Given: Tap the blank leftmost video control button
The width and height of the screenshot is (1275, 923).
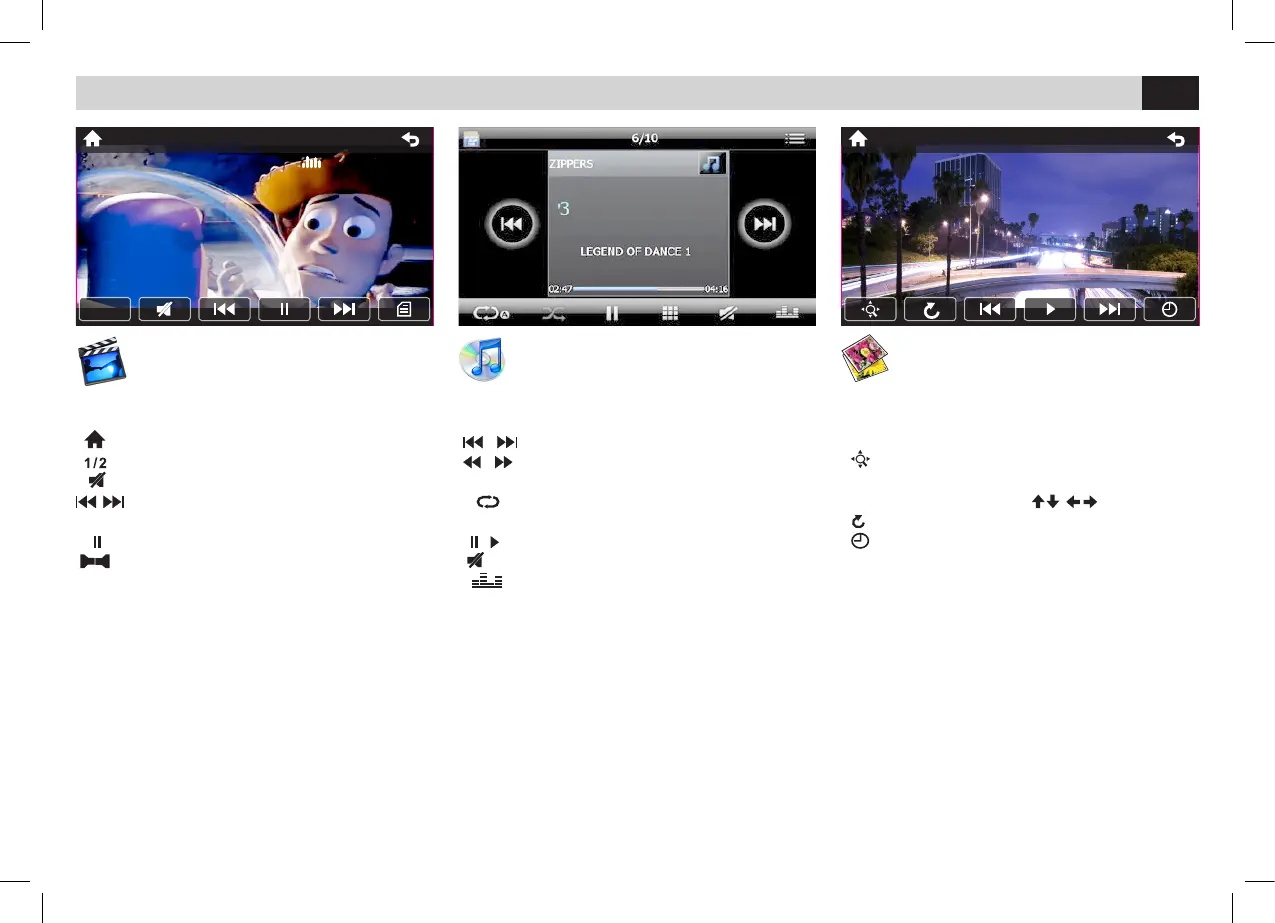Looking at the screenshot, I should tap(105, 310).
